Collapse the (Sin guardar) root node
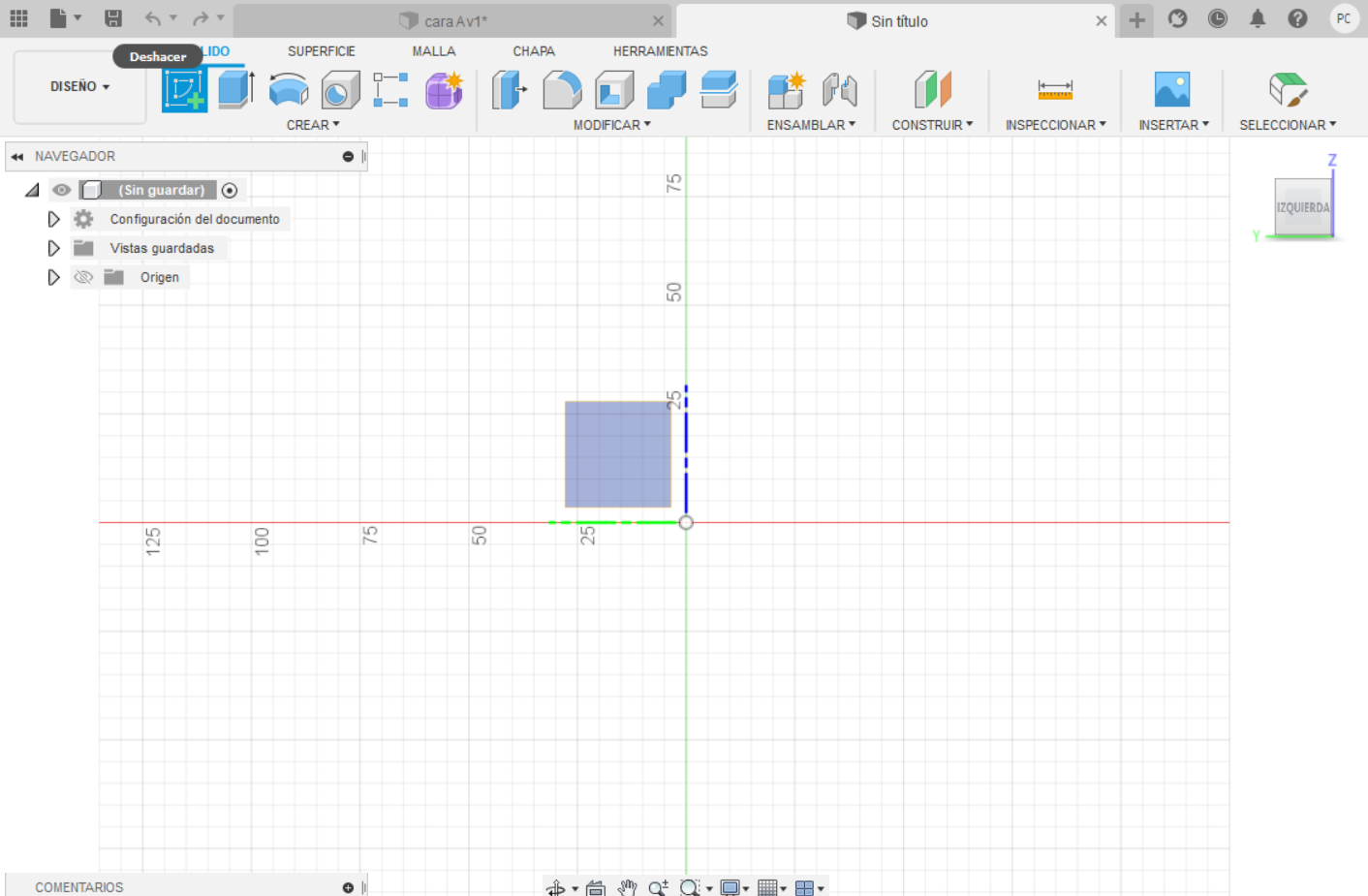This screenshot has width=1368, height=896. click(x=32, y=190)
